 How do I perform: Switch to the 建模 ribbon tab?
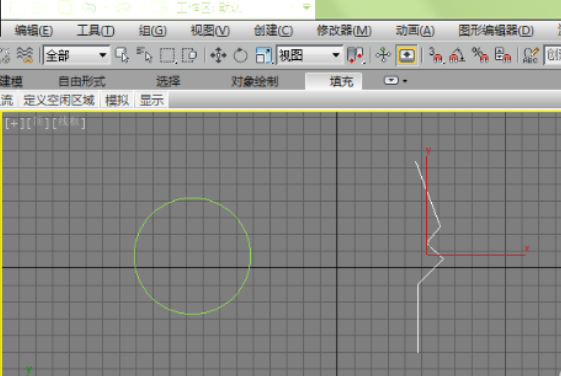pos(11,82)
